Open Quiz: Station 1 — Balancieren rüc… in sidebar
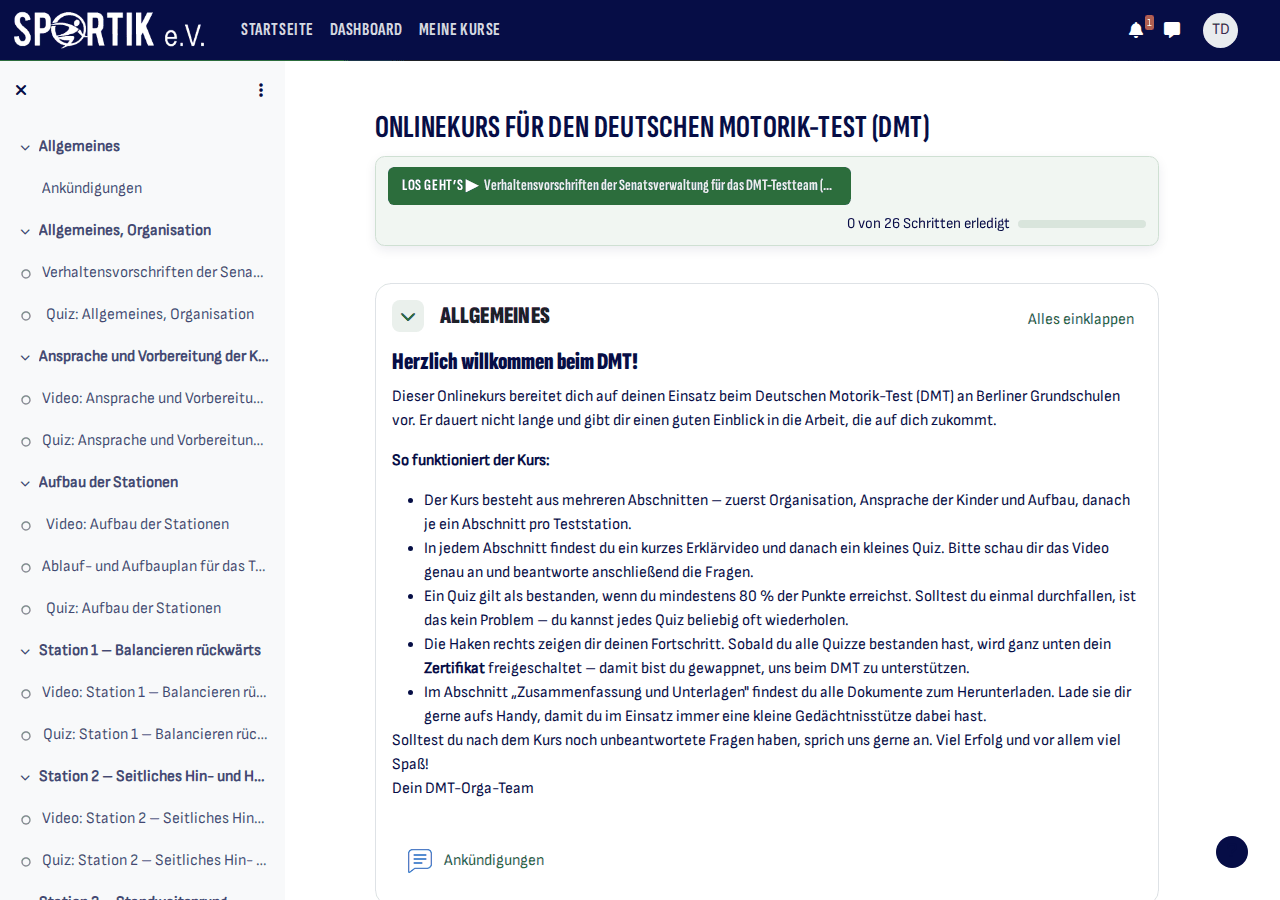 [x=155, y=734]
